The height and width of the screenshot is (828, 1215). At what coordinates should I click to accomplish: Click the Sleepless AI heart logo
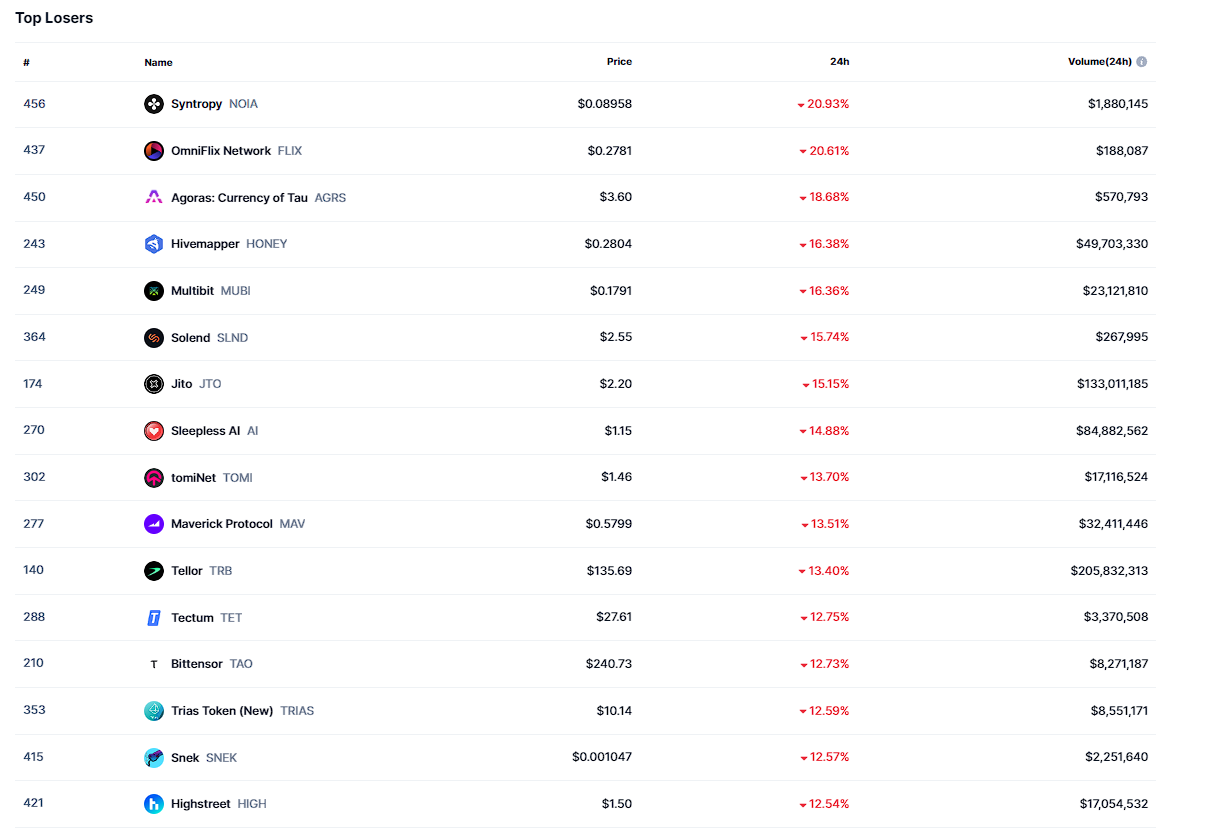tap(153, 431)
